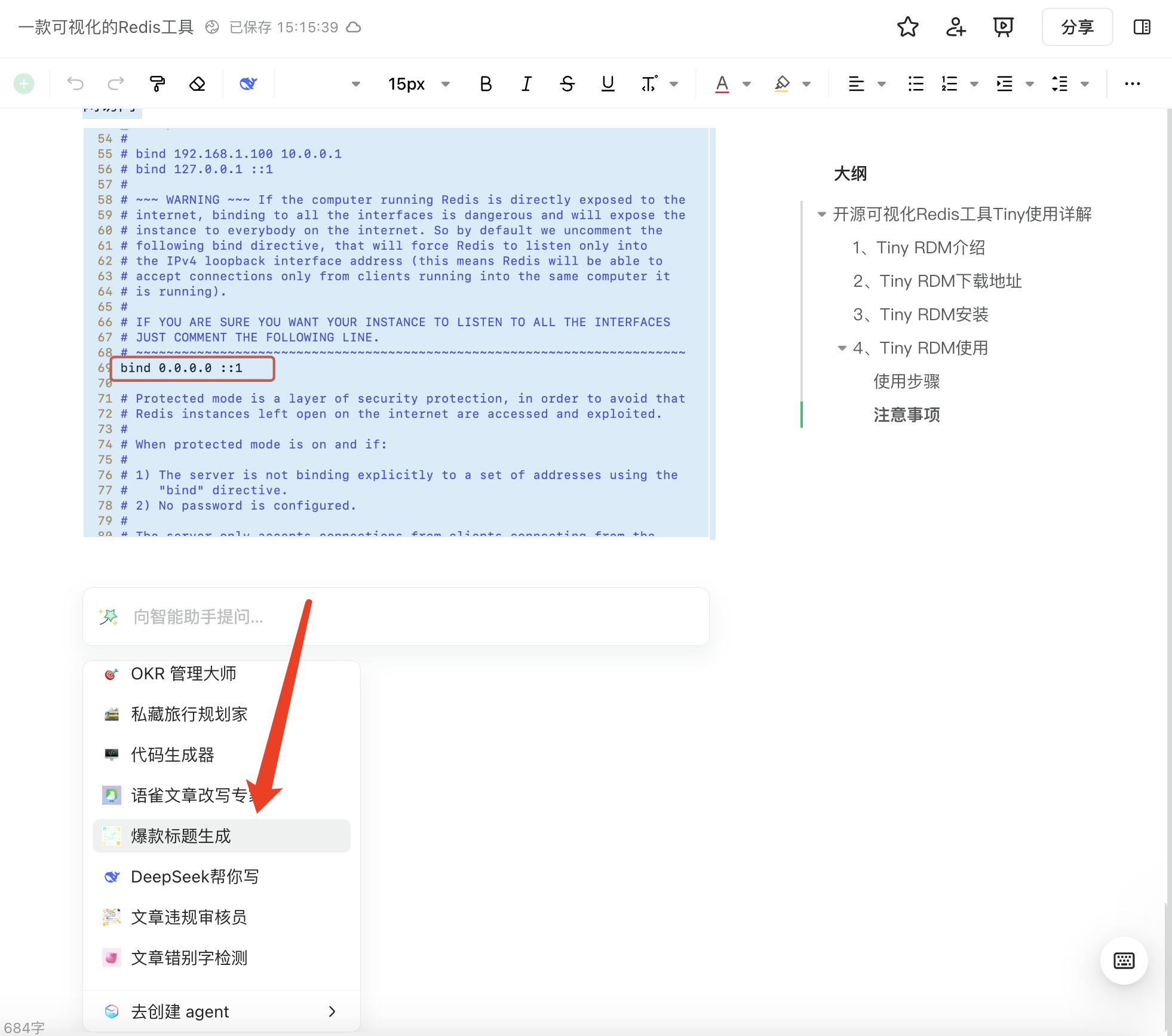Click the format painter icon
The height and width of the screenshot is (1036, 1172).
[x=157, y=84]
